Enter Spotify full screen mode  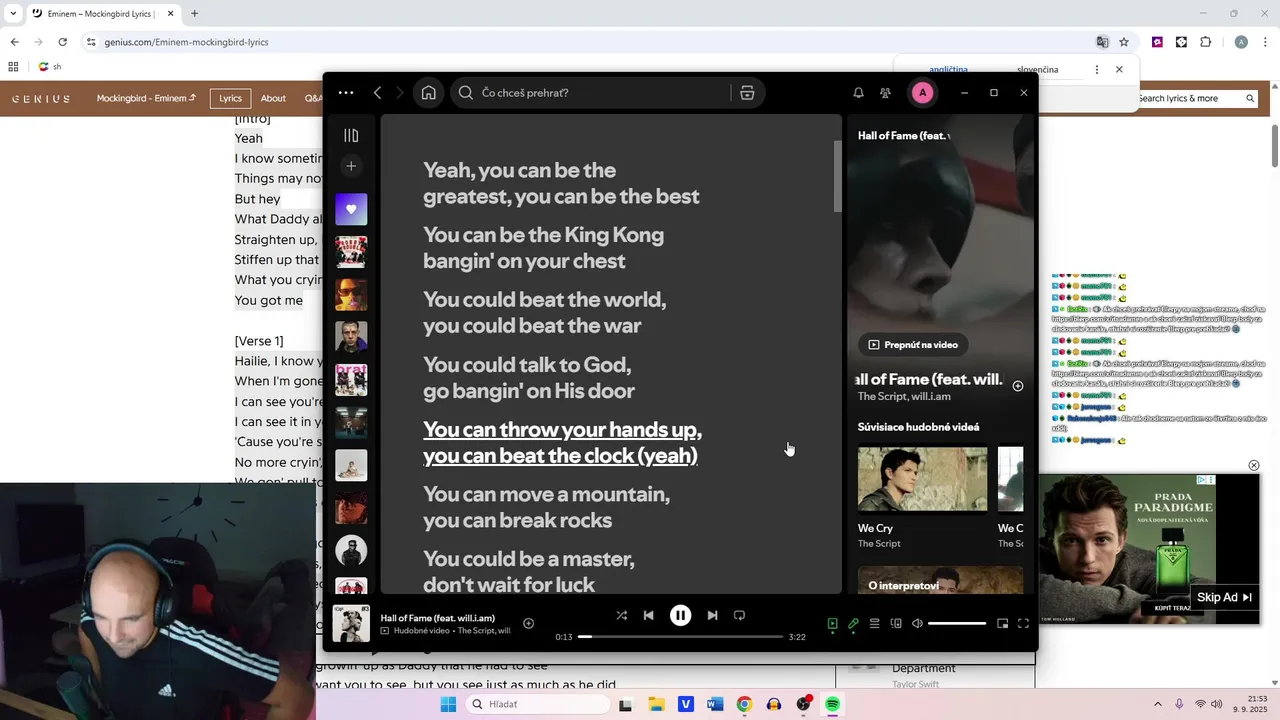point(1023,623)
